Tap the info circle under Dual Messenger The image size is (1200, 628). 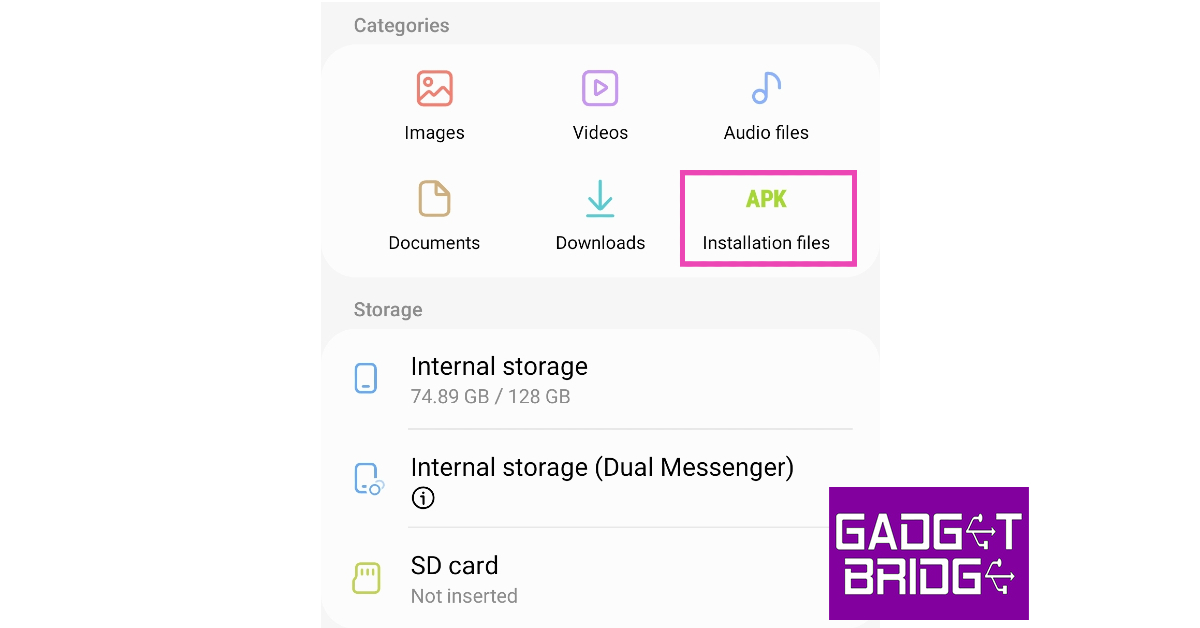(423, 498)
